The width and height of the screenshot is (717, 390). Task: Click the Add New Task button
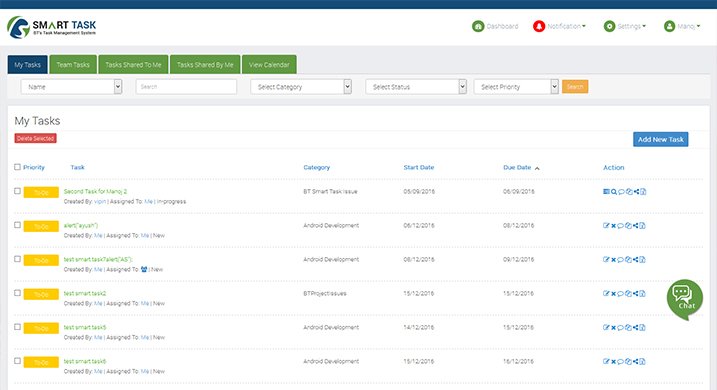(x=661, y=139)
